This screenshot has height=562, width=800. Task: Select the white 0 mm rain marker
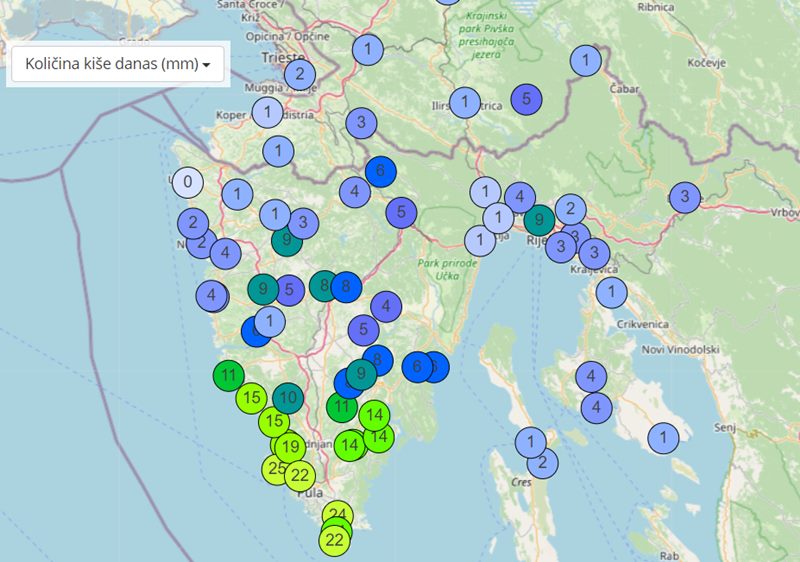tap(188, 184)
